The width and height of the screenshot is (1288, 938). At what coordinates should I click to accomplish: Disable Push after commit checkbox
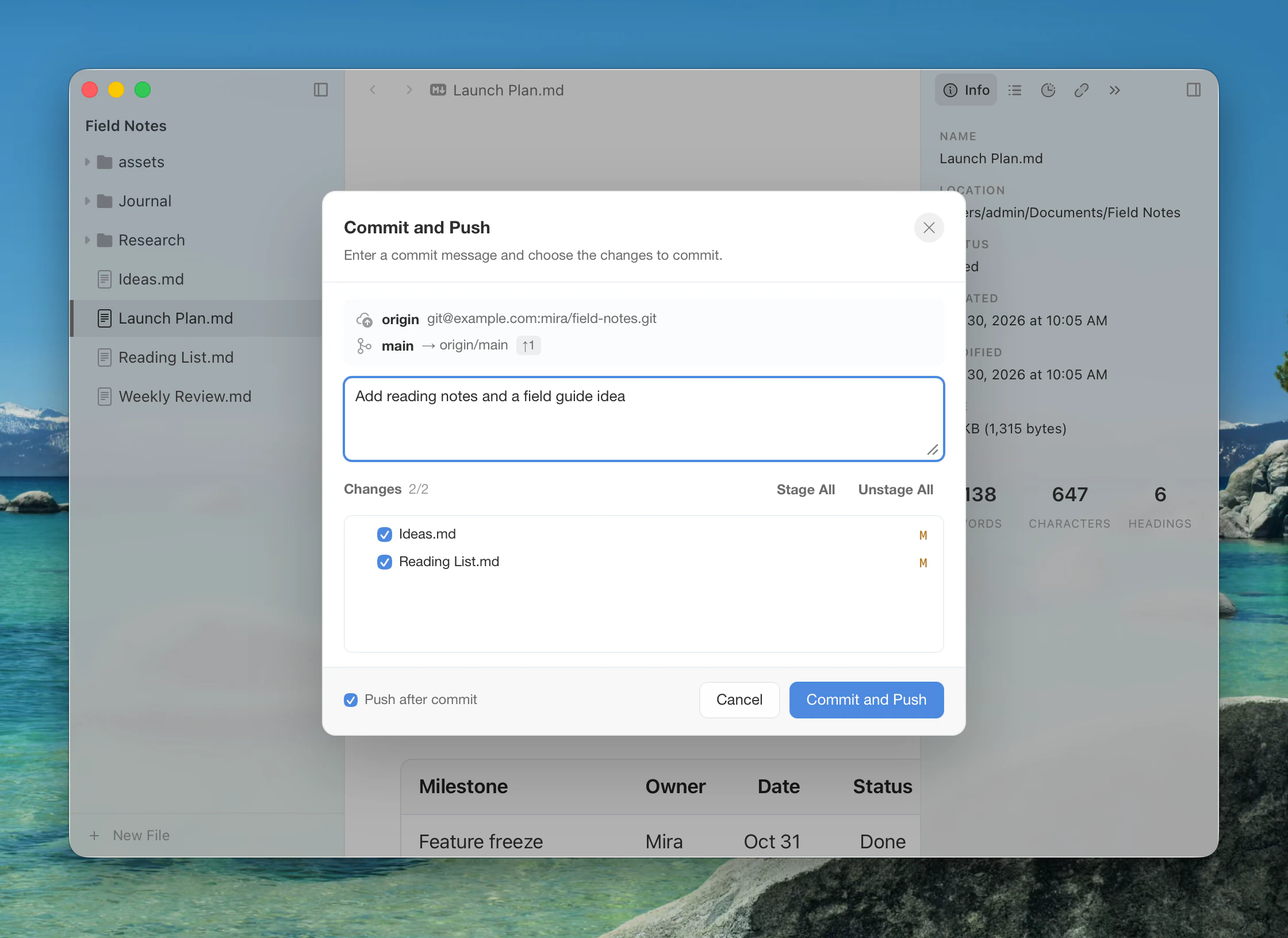click(351, 699)
